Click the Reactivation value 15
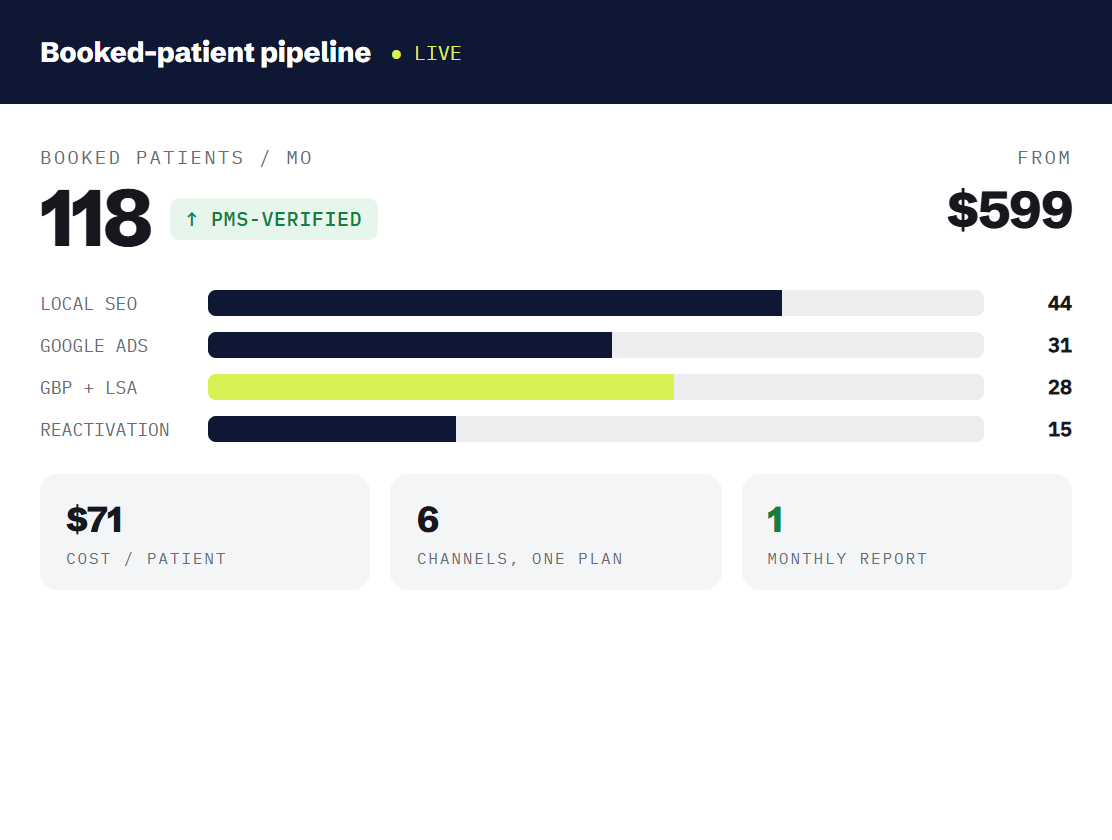The width and height of the screenshot is (1112, 840). coord(1060,429)
